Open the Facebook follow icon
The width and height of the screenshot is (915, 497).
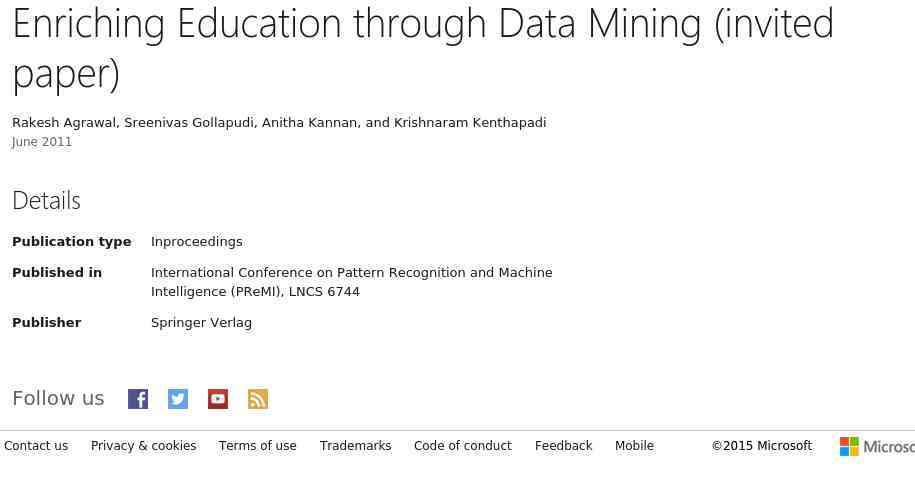(x=138, y=399)
